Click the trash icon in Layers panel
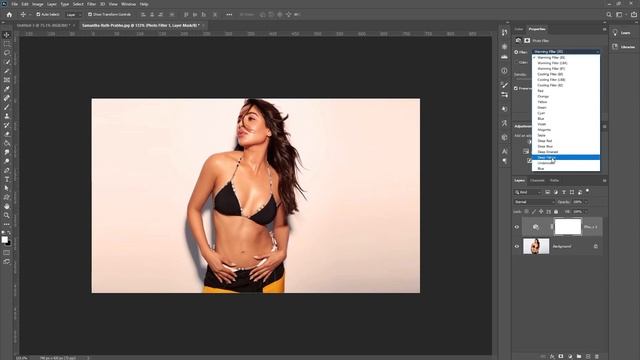 tap(597, 356)
